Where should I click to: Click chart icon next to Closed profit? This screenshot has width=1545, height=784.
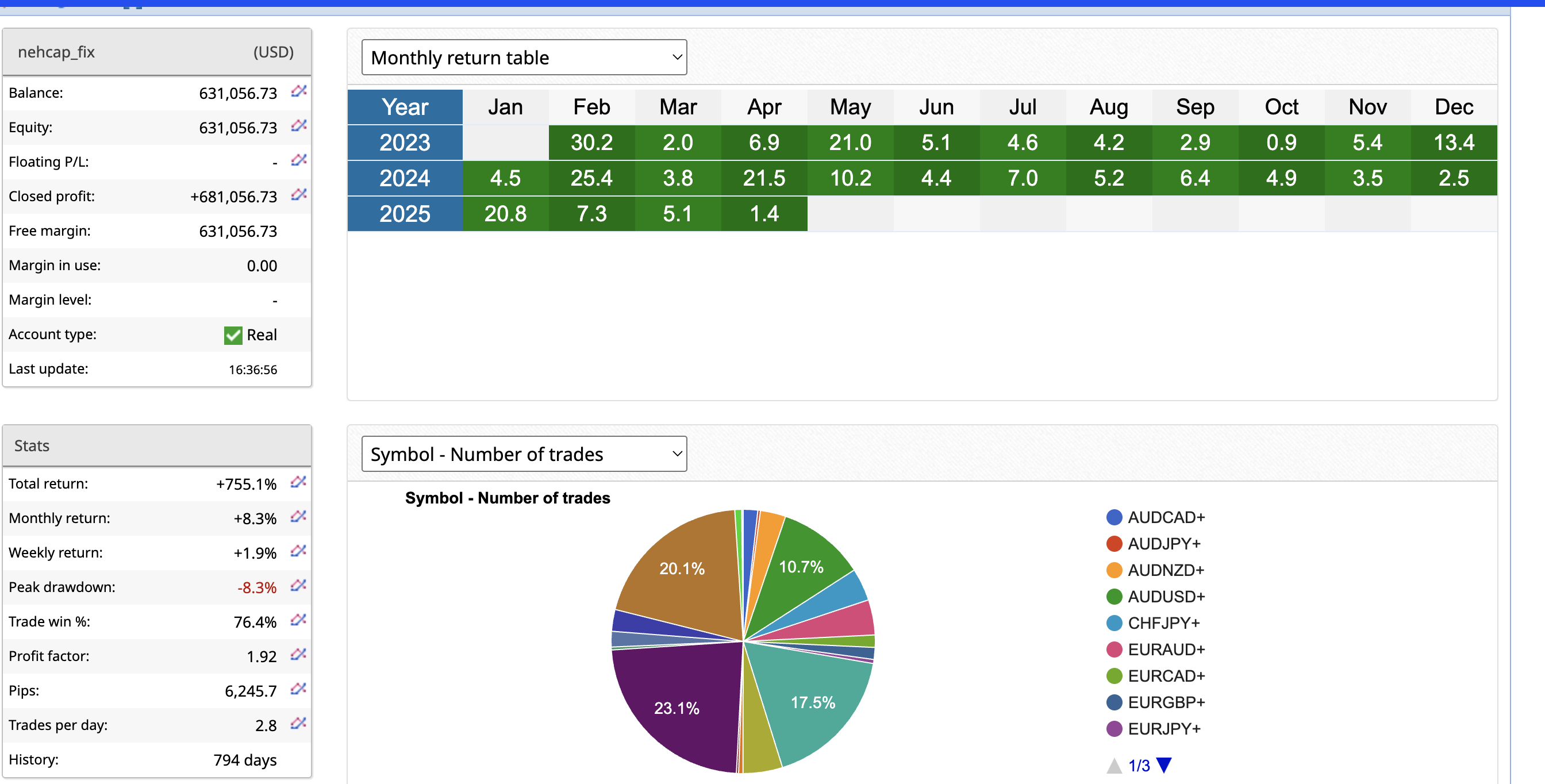[x=298, y=195]
